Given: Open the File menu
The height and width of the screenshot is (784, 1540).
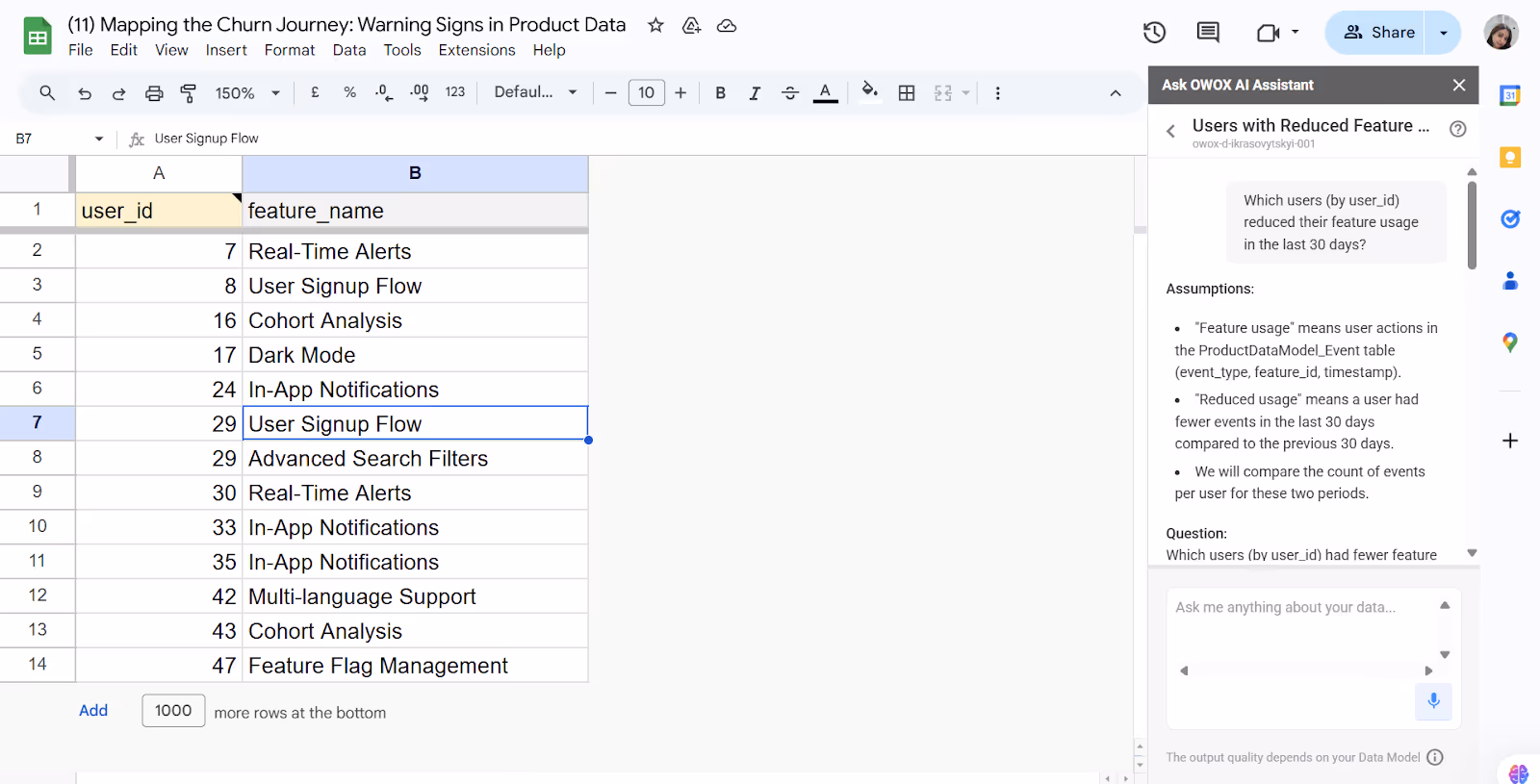Looking at the screenshot, I should click(81, 50).
